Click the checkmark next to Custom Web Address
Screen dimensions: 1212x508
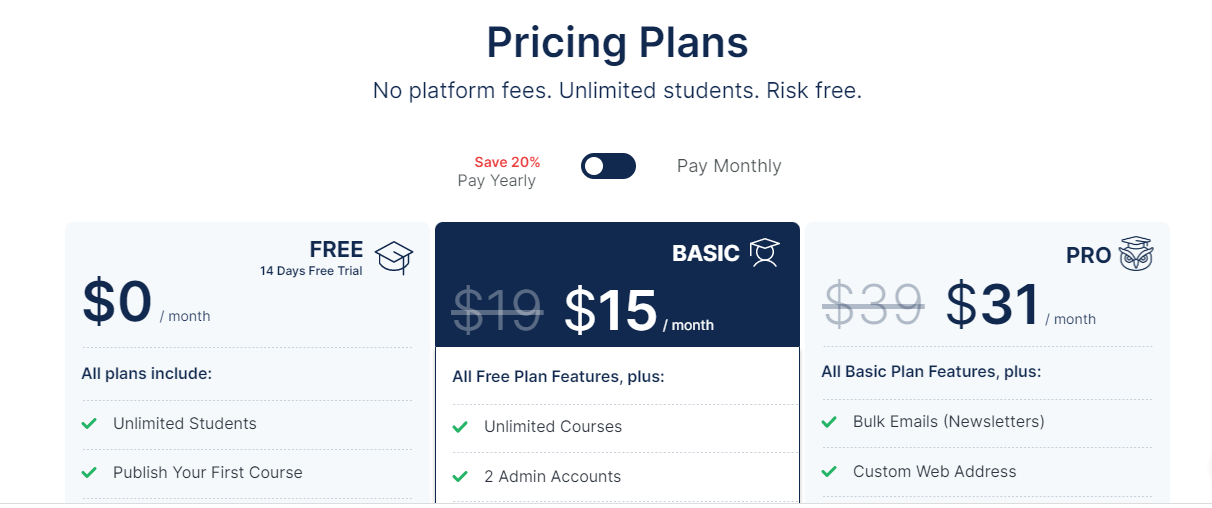pos(829,472)
